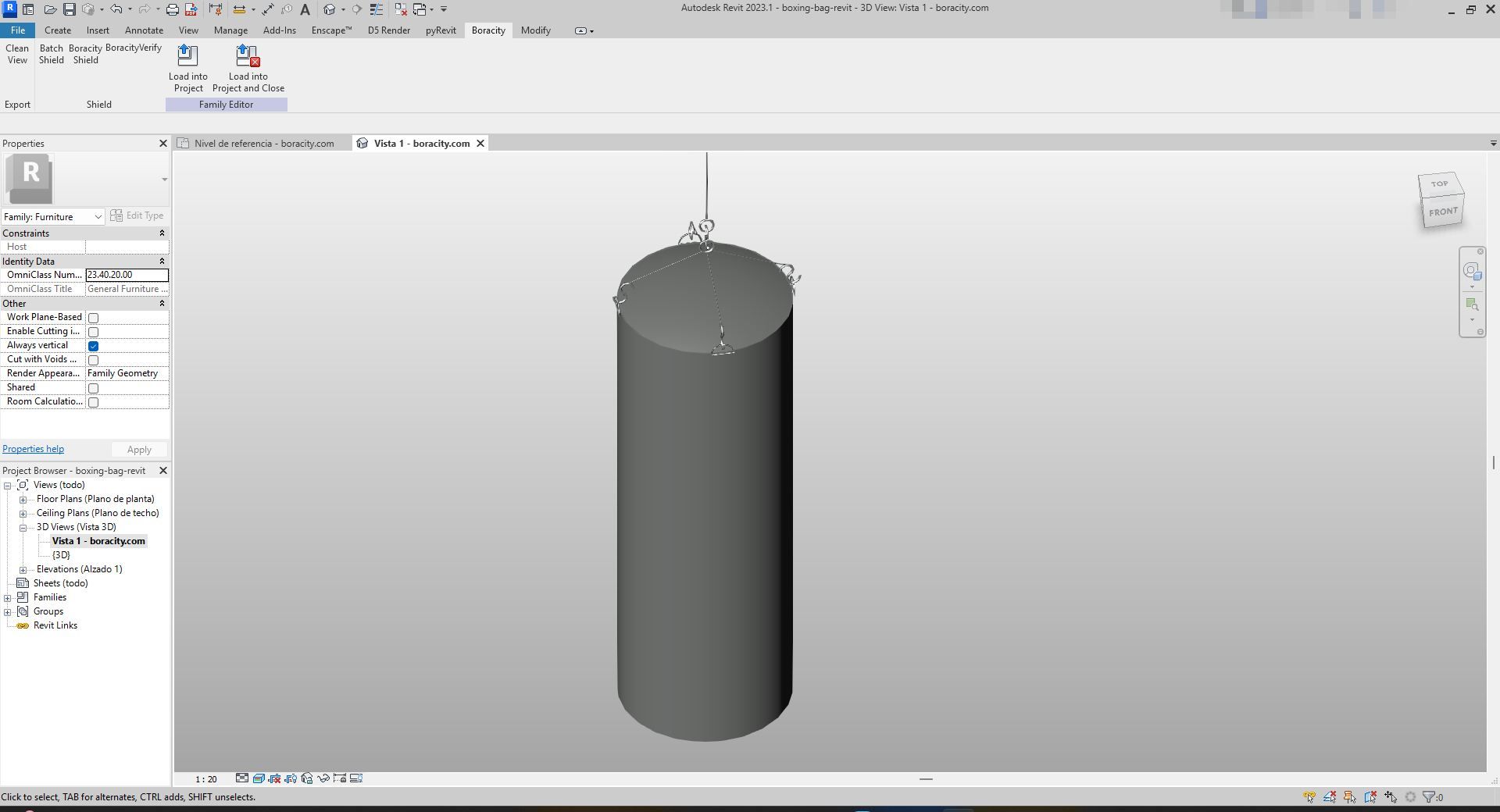
Task: Open Visual Style on view control bar
Action: (259, 778)
